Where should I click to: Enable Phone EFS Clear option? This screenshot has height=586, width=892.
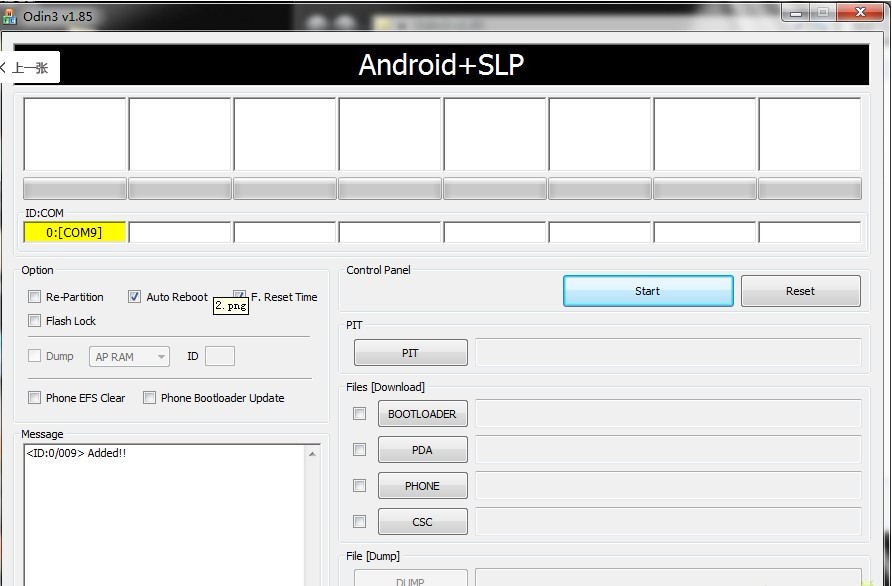coord(35,397)
